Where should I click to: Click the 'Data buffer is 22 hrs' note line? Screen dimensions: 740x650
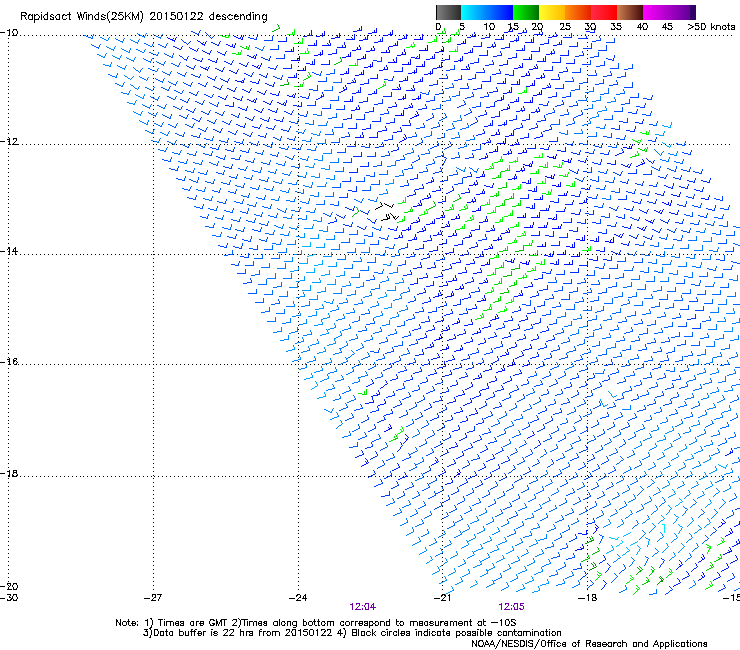click(352, 633)
